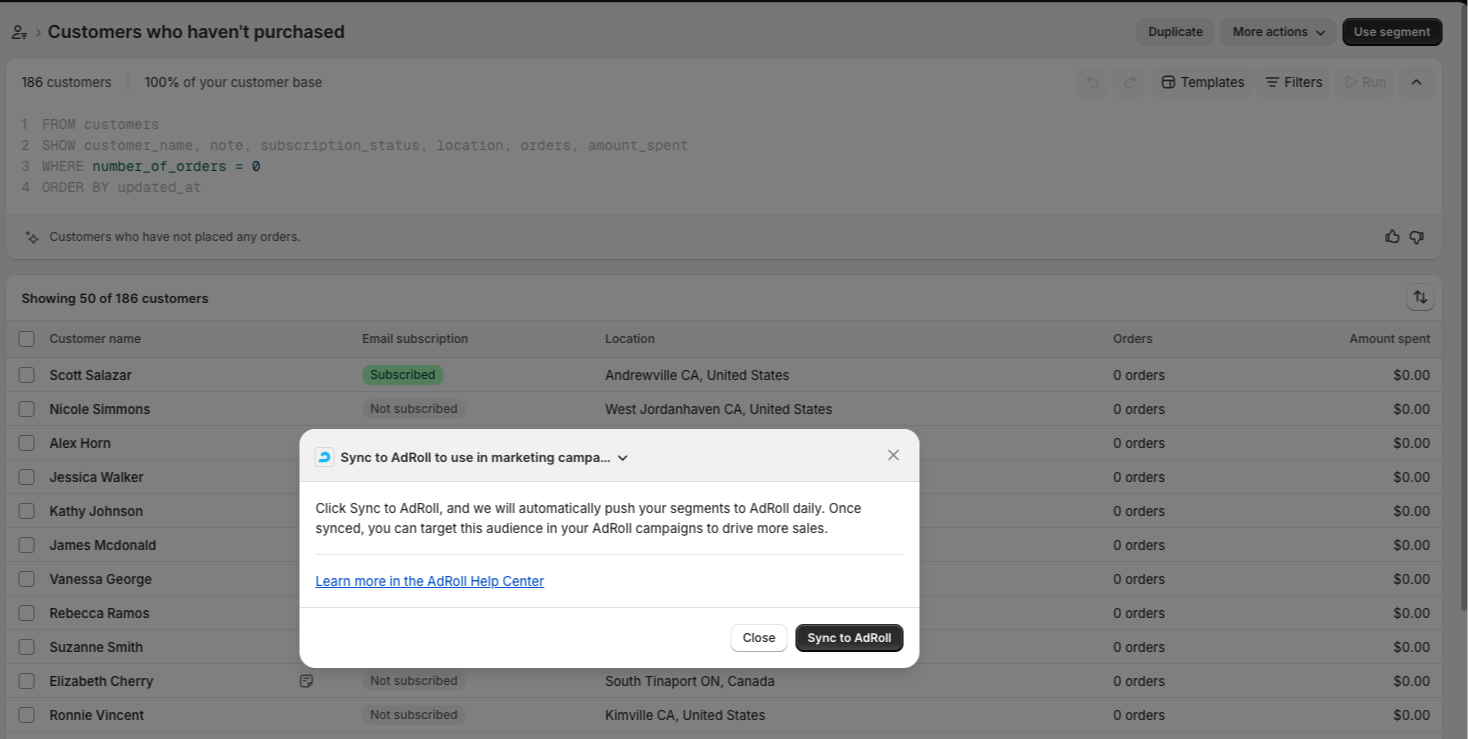Viewport: 1468px width, 739px height.
Task: Expand the More actions dropdown
Action: click(1278, 32)
